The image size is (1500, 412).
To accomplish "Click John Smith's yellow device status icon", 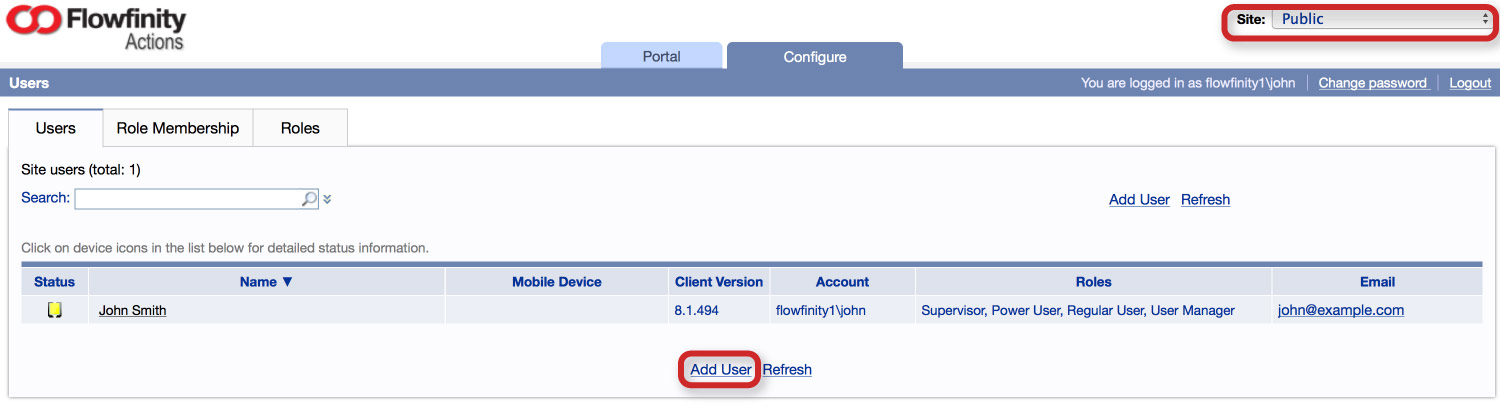I will click(55, 310).
